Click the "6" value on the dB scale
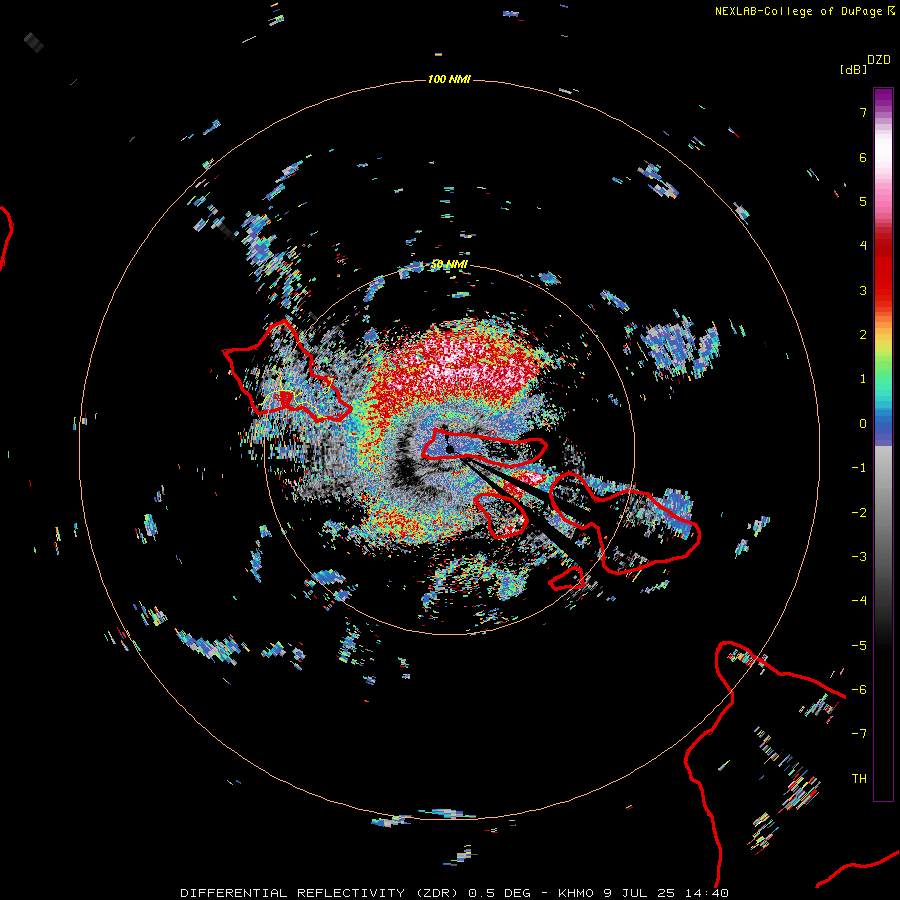Viewport: 900px width, 900px height. tap(863, 157)
